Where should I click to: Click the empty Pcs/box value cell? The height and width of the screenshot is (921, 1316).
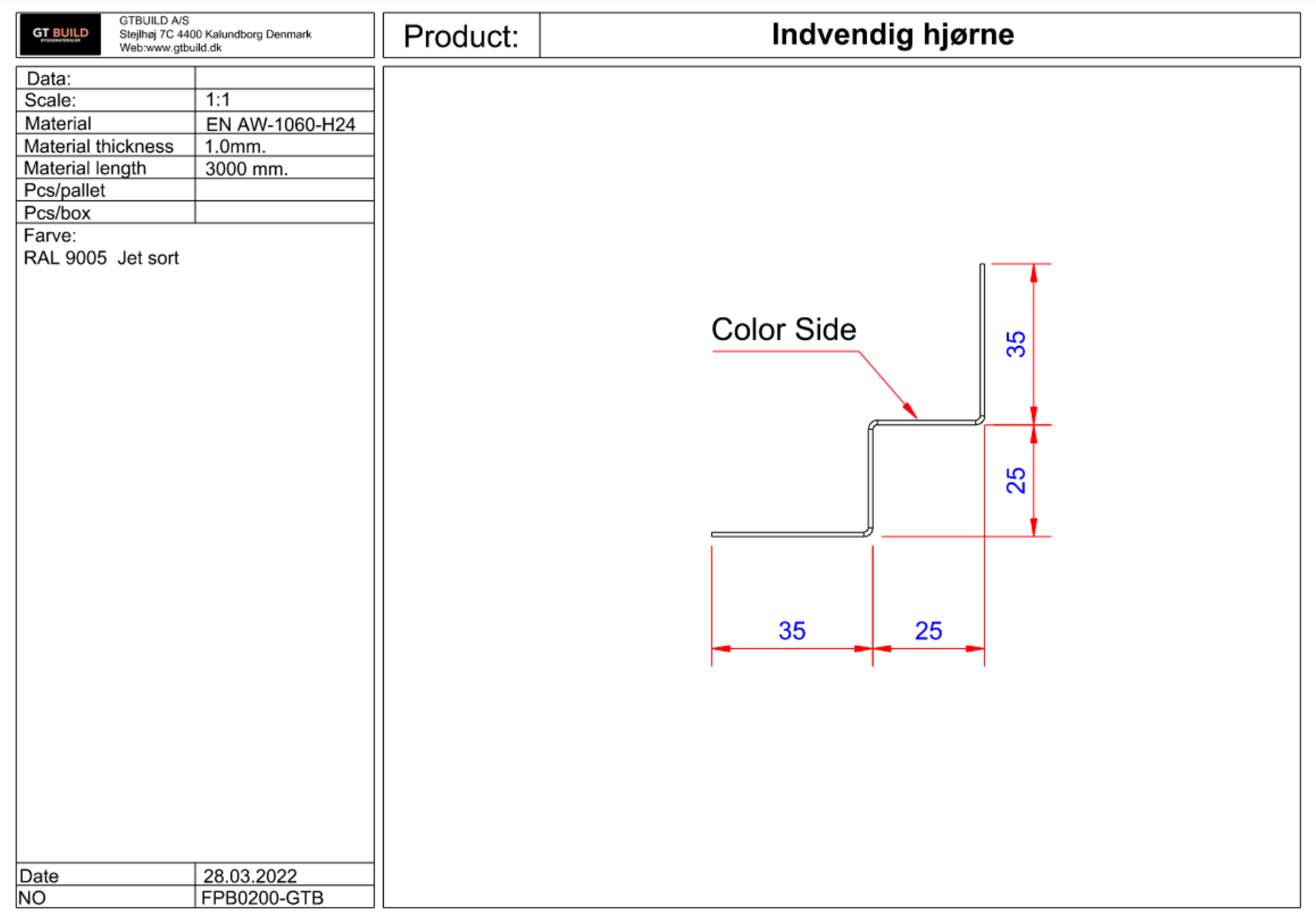[285, 212]
